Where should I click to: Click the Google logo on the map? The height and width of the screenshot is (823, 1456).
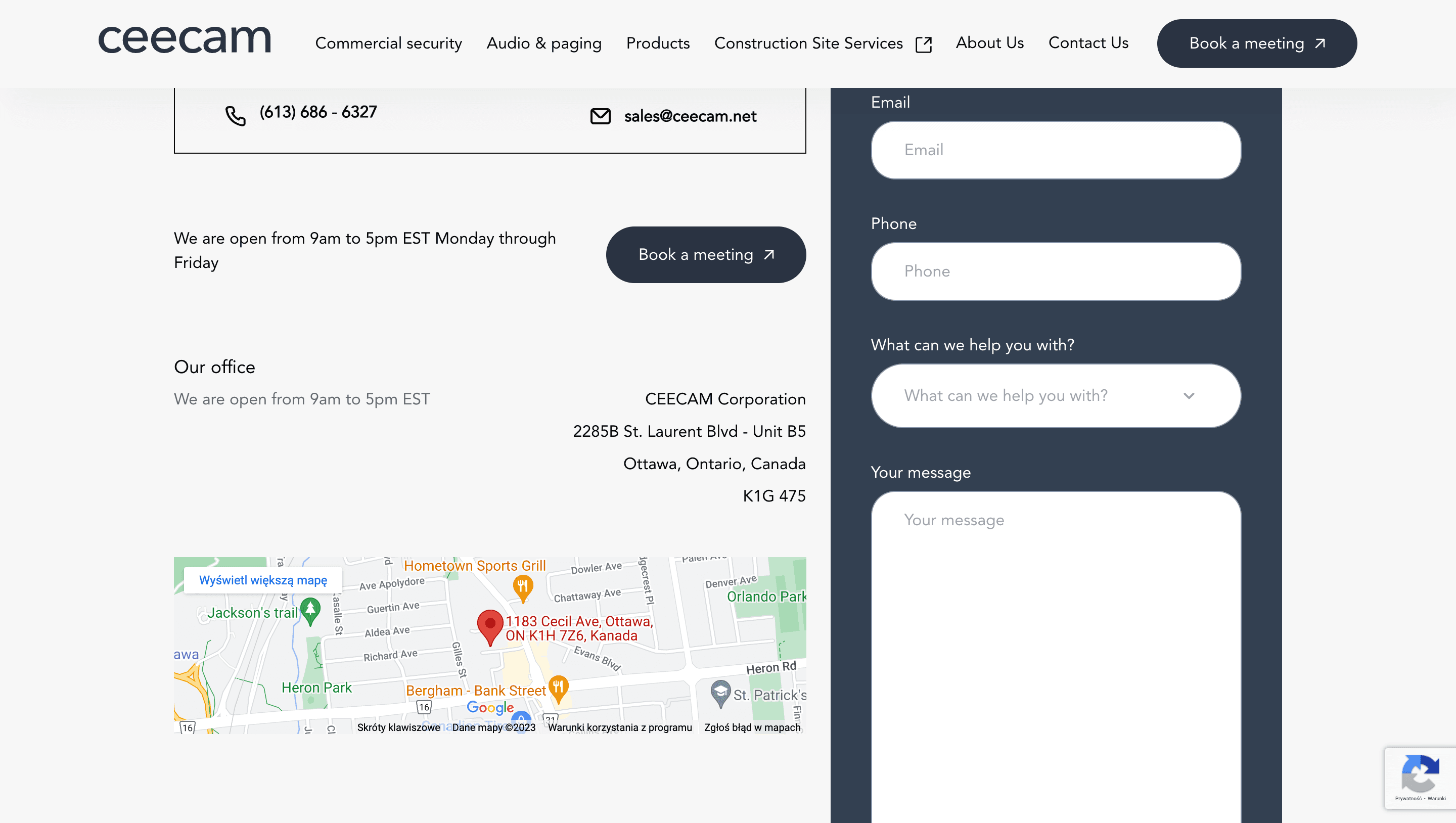pyautogui.click(x=490, y=707)
